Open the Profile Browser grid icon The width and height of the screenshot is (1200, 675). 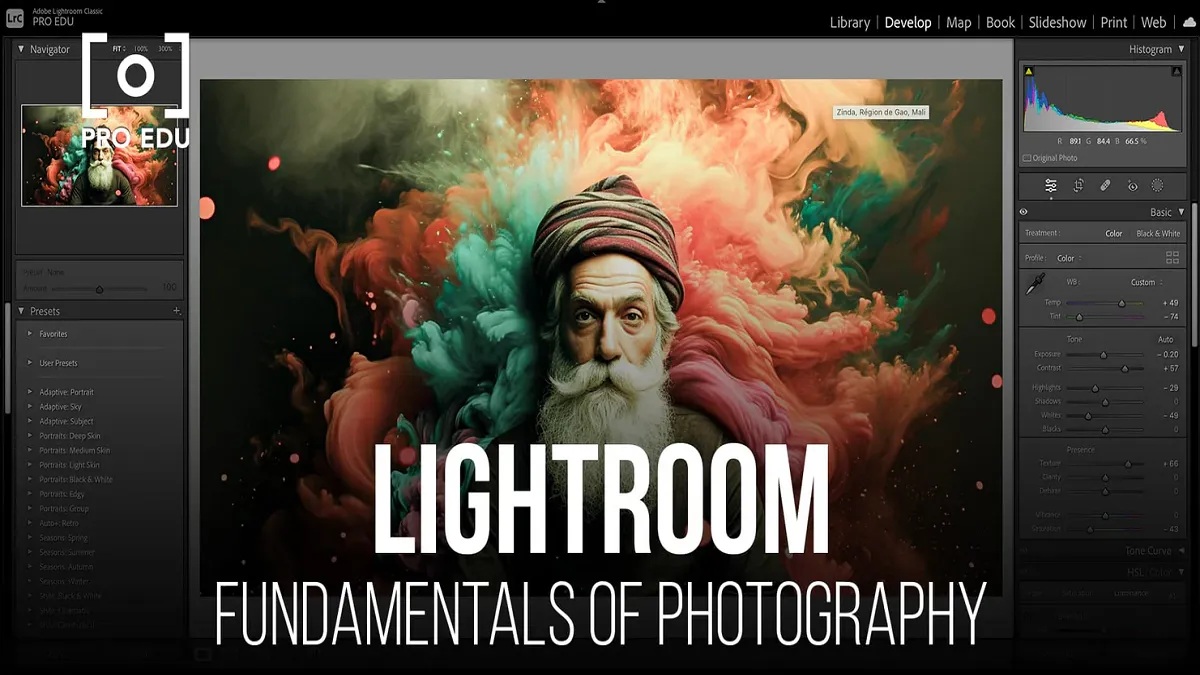(1172, 257)
